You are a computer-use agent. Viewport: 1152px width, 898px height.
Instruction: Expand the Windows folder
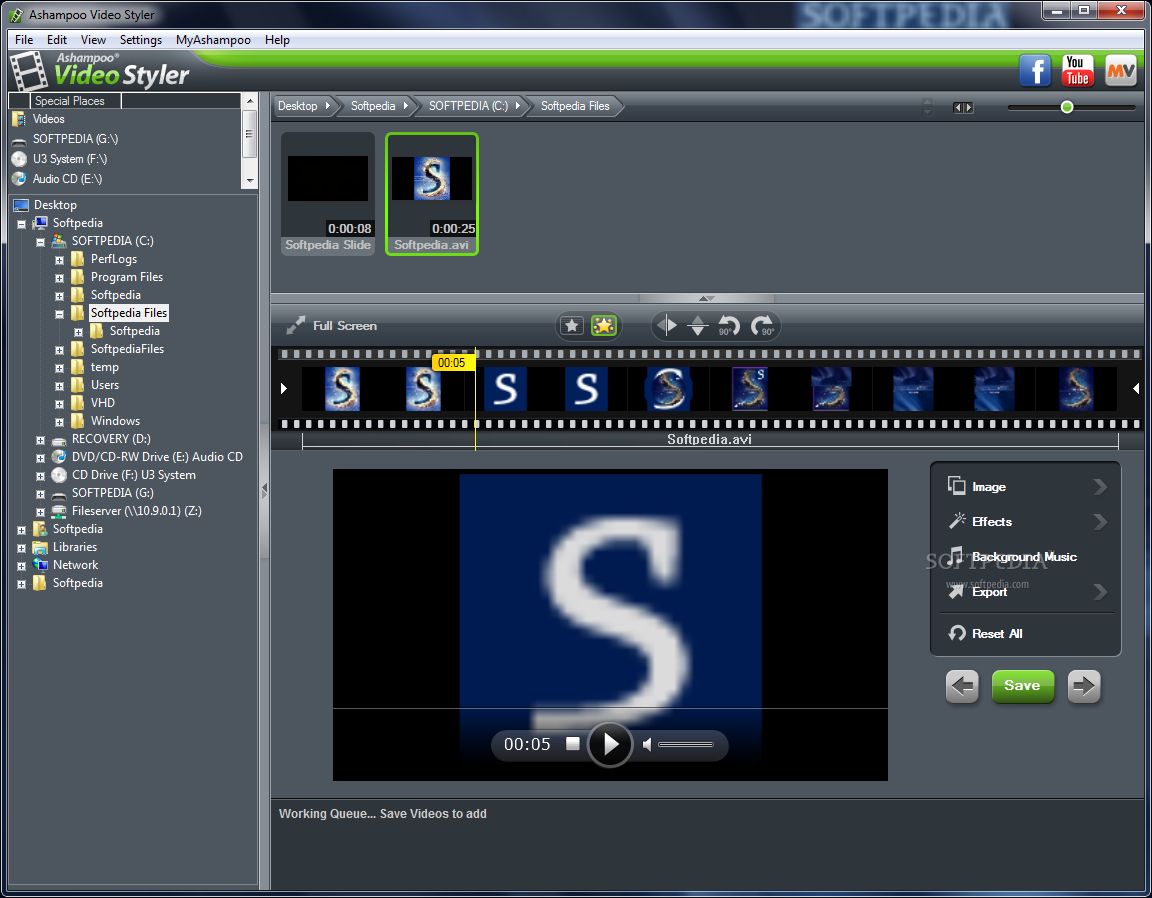60,422
